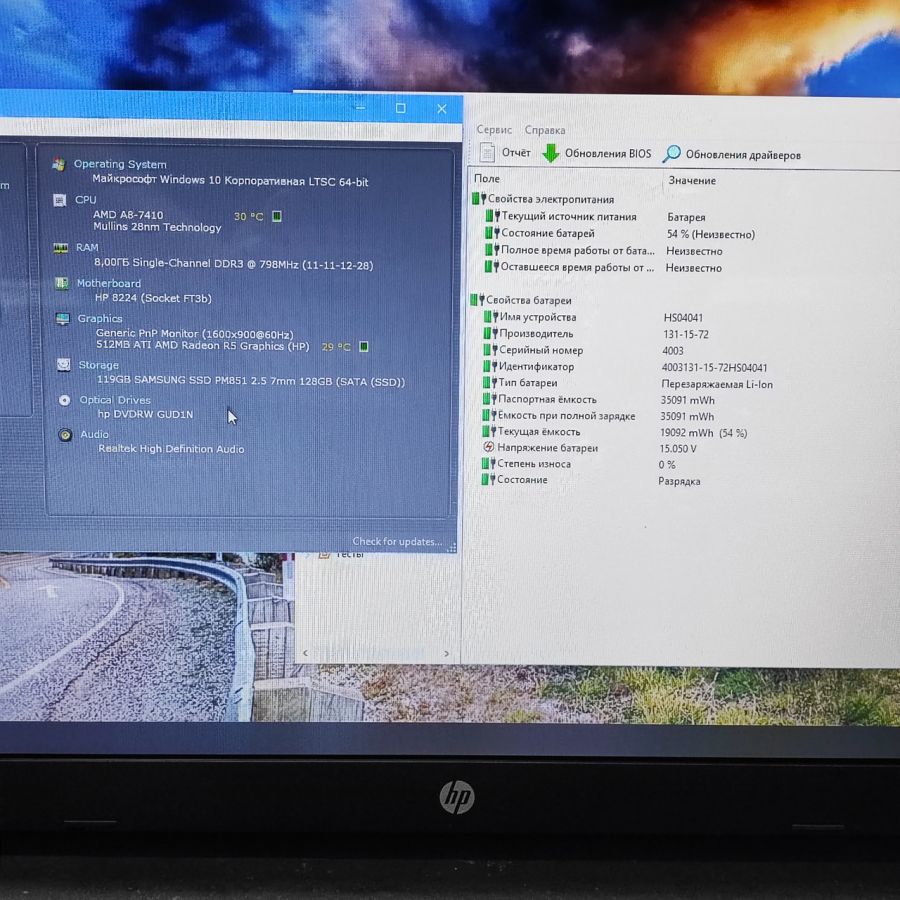
Task: Minimize the Speccy window
Action: click(360, 107)
